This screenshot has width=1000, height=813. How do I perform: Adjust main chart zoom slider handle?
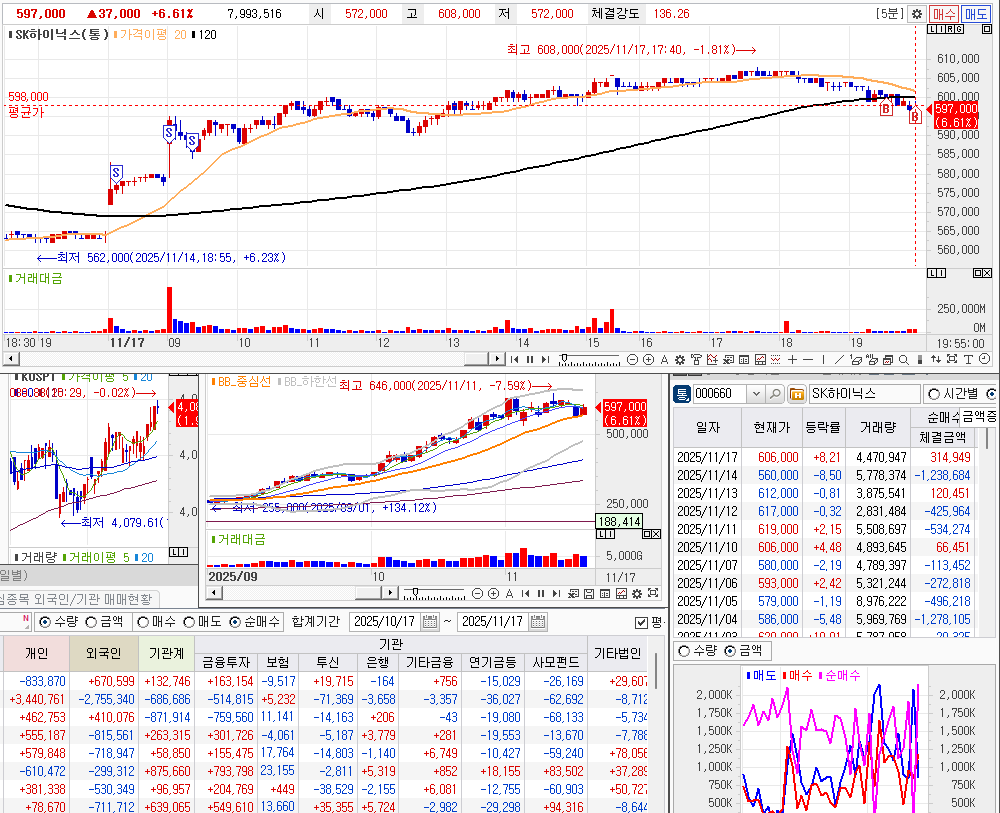click(x=564, y=358)
